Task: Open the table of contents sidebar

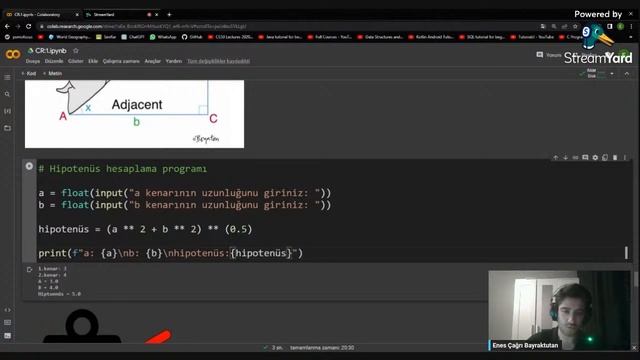Action: pos(7,77)
